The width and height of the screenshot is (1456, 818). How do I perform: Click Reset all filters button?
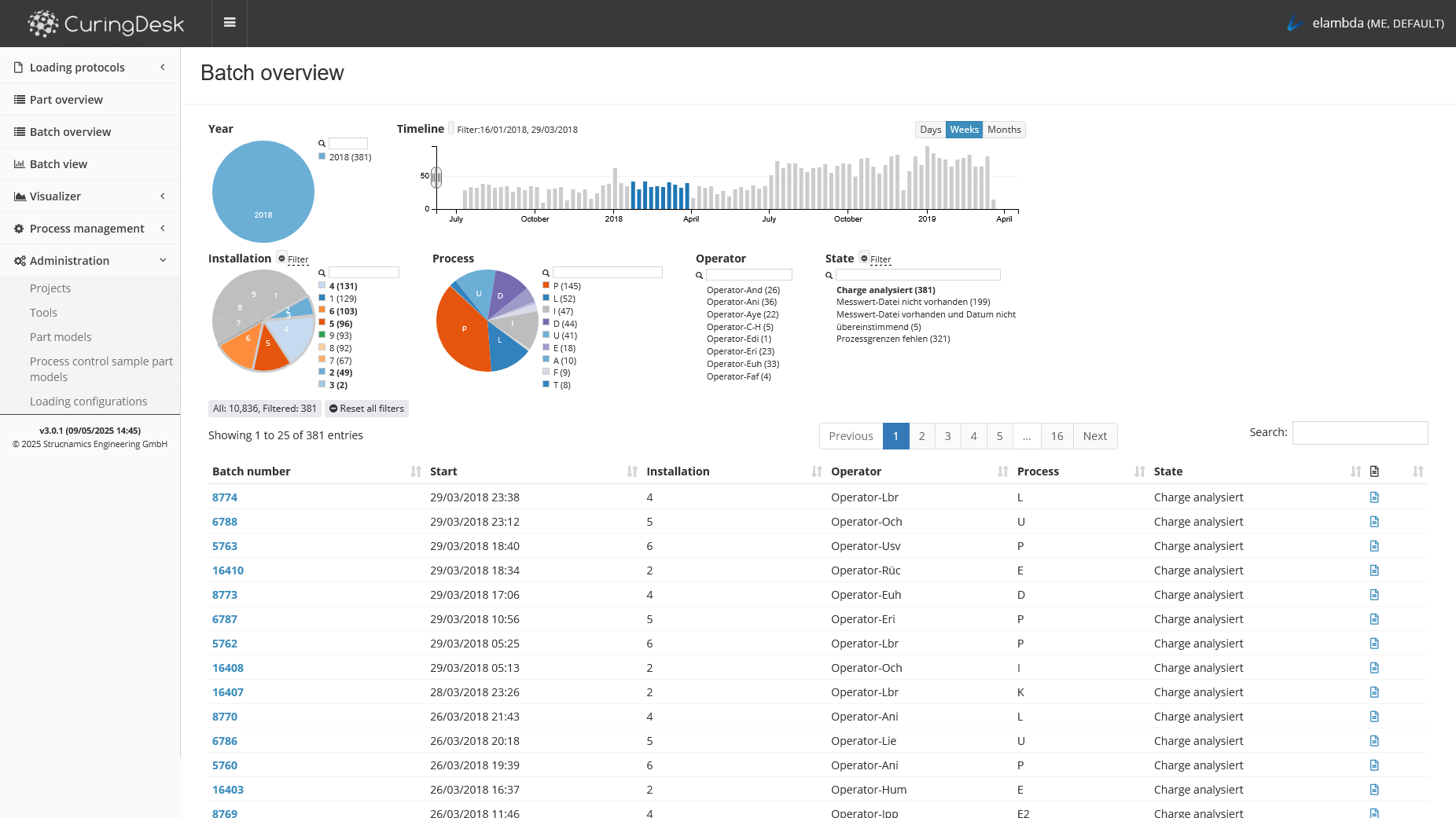click(366, 409)
